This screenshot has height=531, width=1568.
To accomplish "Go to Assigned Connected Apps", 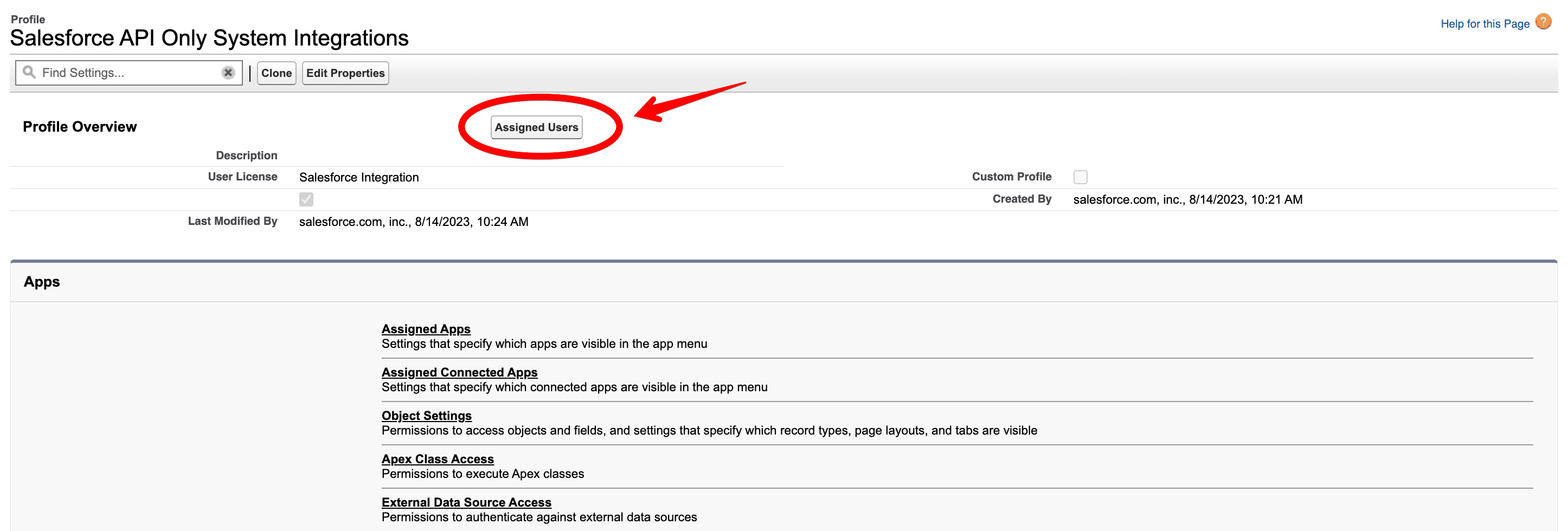I will click(x=459, y=372).
